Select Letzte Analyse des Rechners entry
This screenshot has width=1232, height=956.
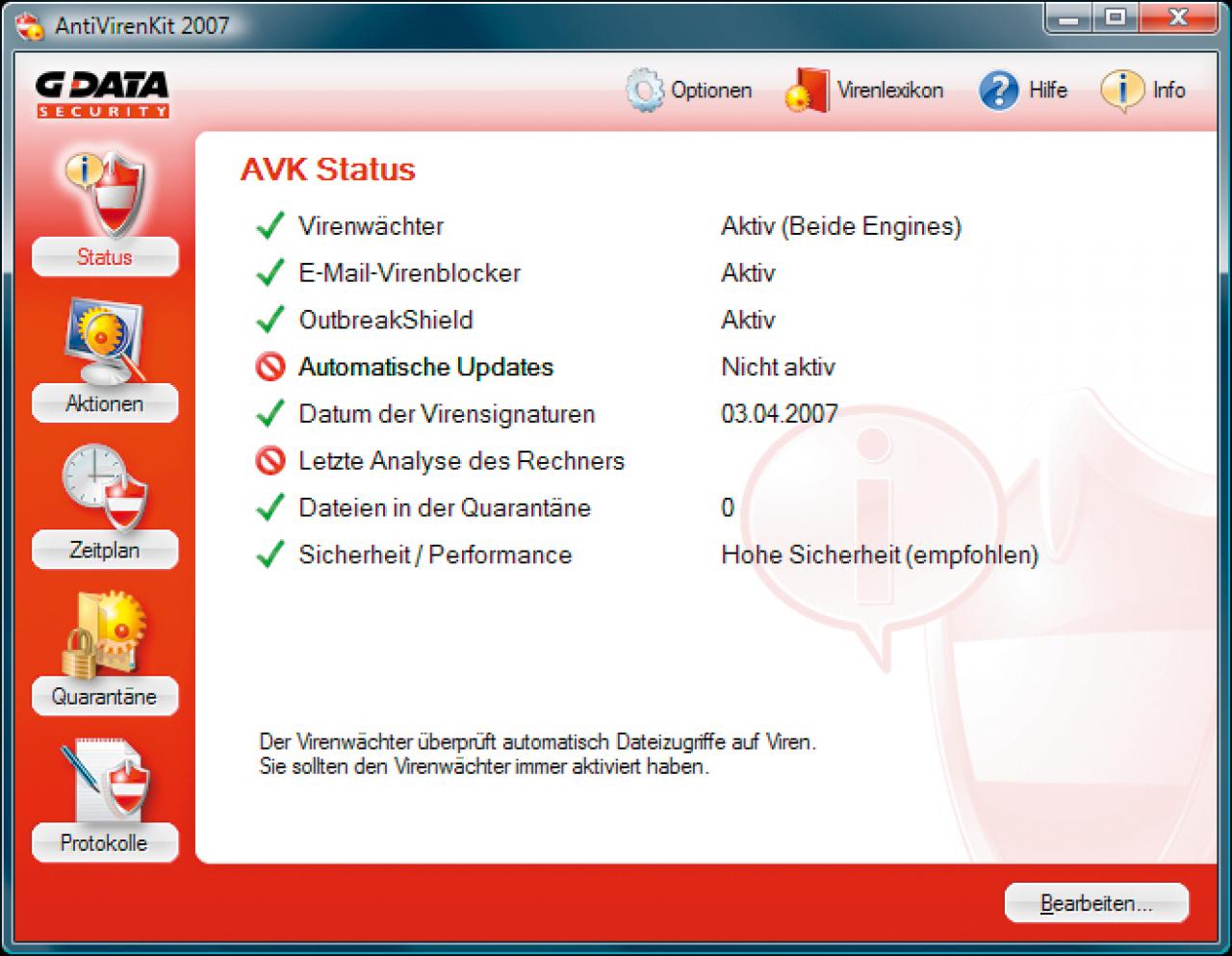(x=462, y=461)
